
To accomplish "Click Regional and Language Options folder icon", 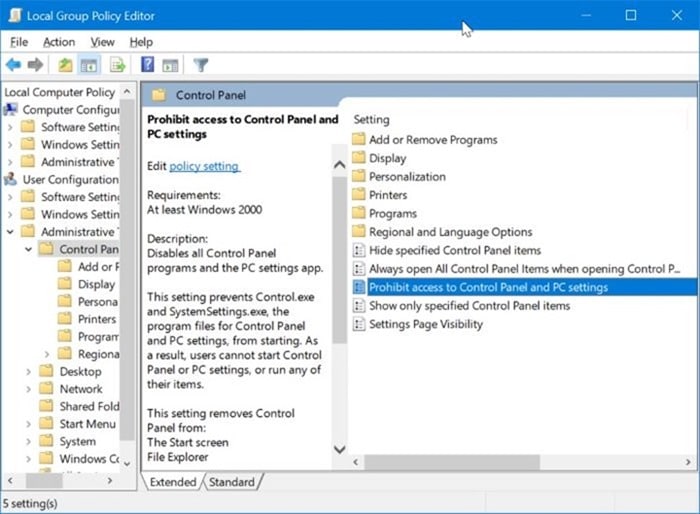I will click(358, 231).
